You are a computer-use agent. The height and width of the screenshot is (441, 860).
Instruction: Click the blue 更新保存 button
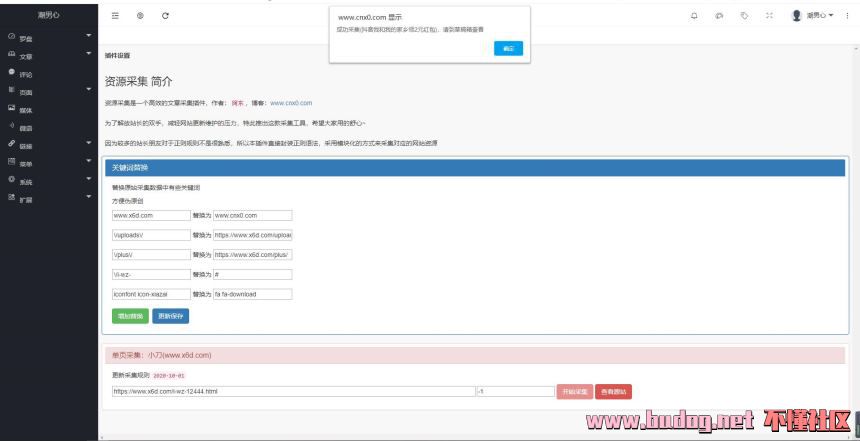coord(171,316)
